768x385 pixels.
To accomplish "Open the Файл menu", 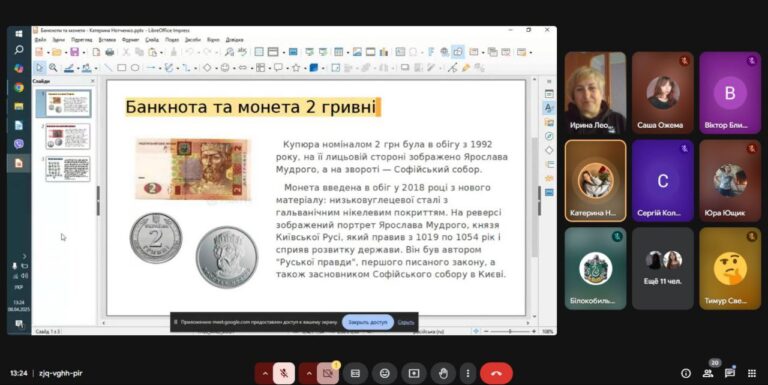I will pos(40,40).
